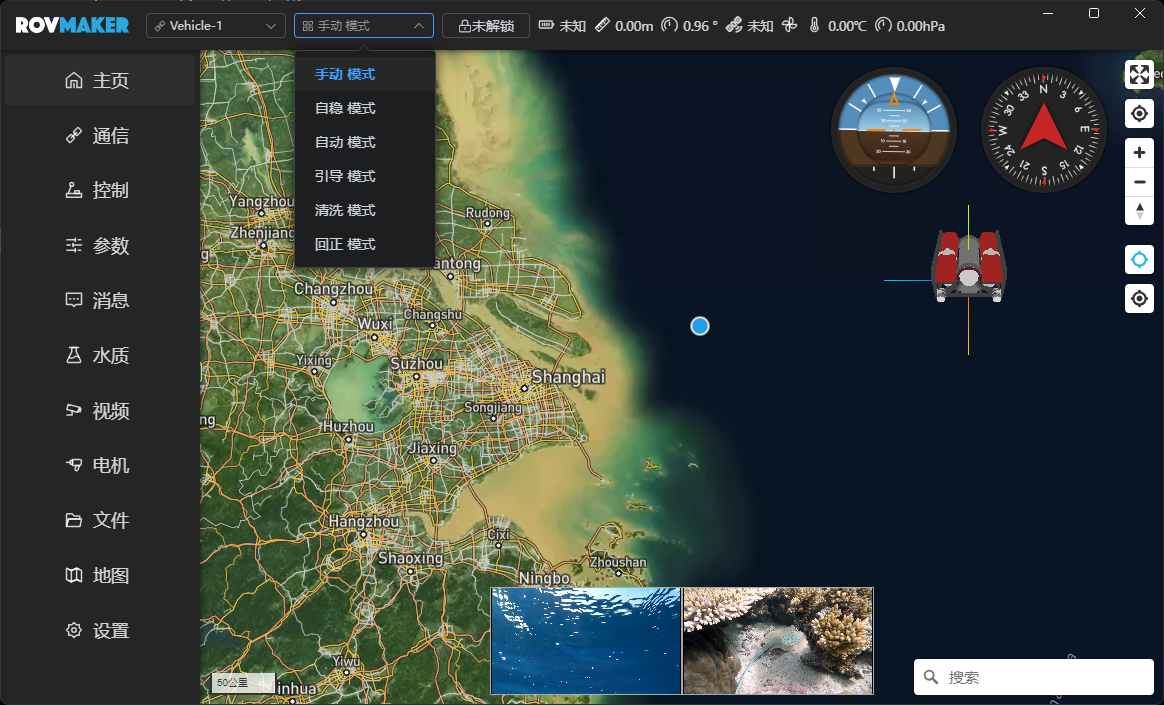Select 回正 模式 from the mode list

[345, 244]
